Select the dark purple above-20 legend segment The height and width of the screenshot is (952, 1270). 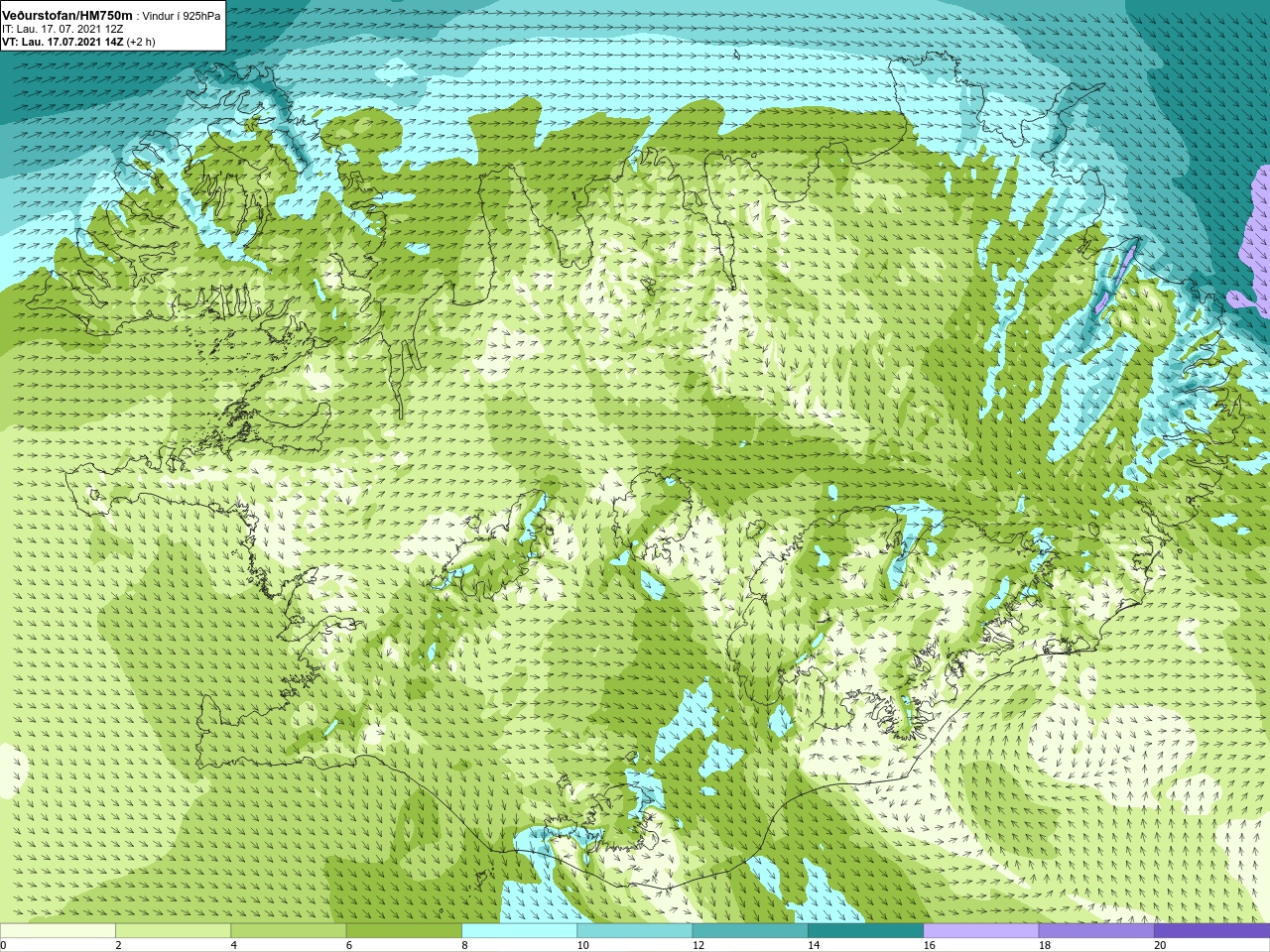coord(1211,931)
